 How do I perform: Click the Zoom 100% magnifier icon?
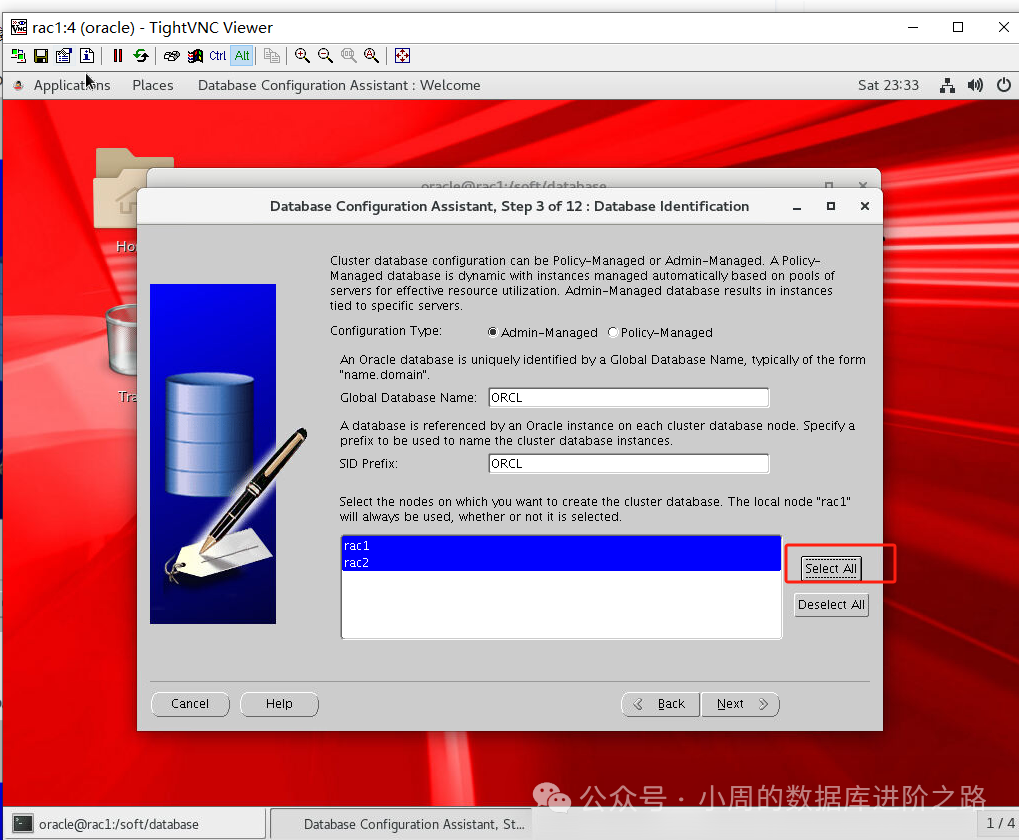(349, 56)
